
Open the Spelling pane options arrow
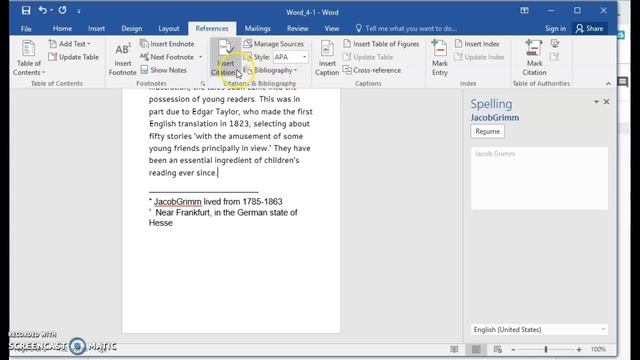(x=596, y=102)
